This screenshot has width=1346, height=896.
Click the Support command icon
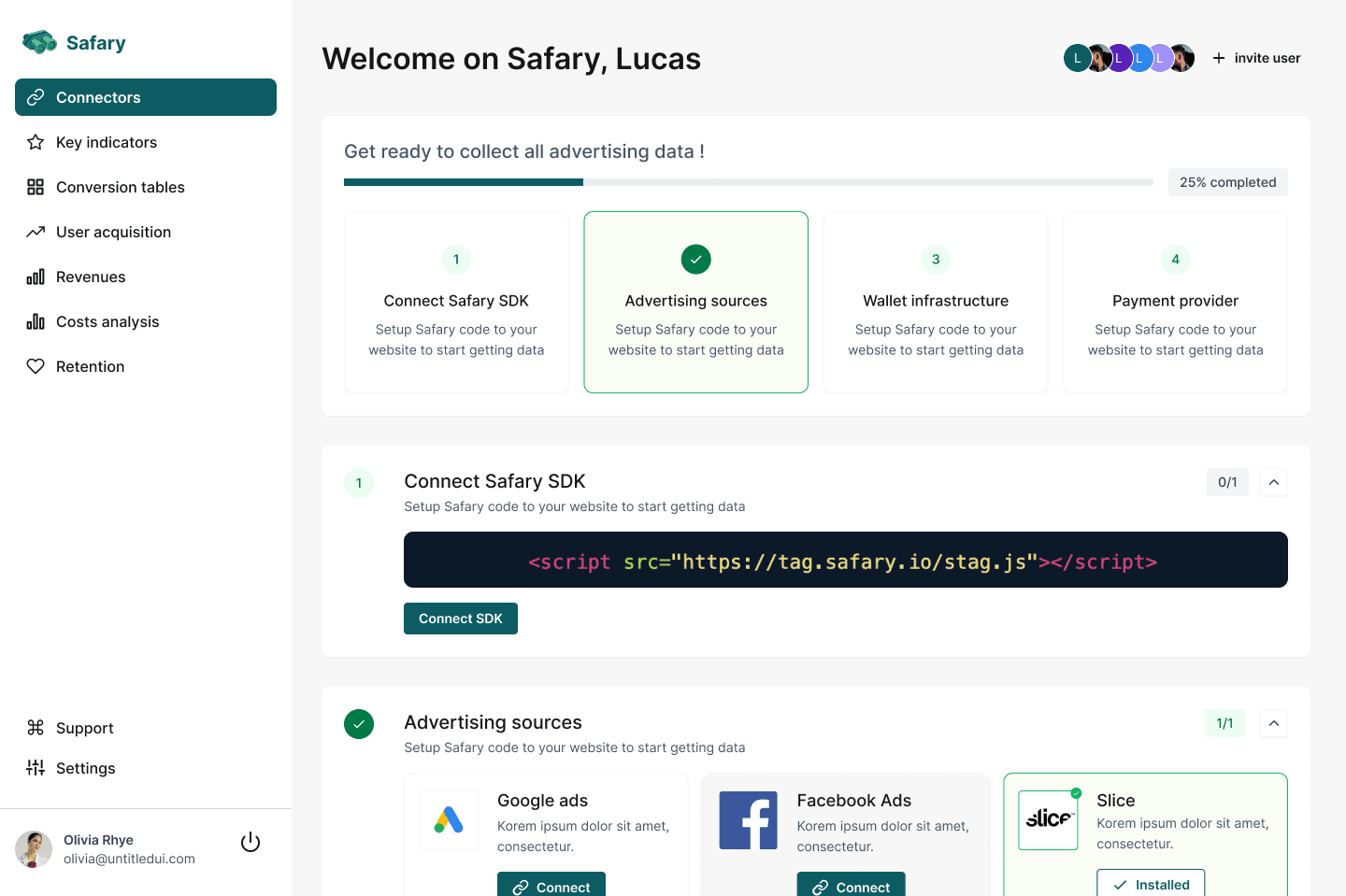(36, 728)
